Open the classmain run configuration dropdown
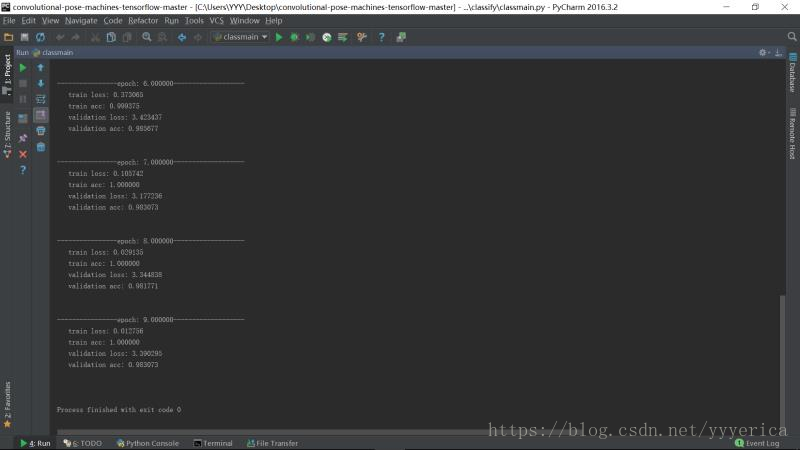This screenshot has width=800, height=450. click(240, 37)
